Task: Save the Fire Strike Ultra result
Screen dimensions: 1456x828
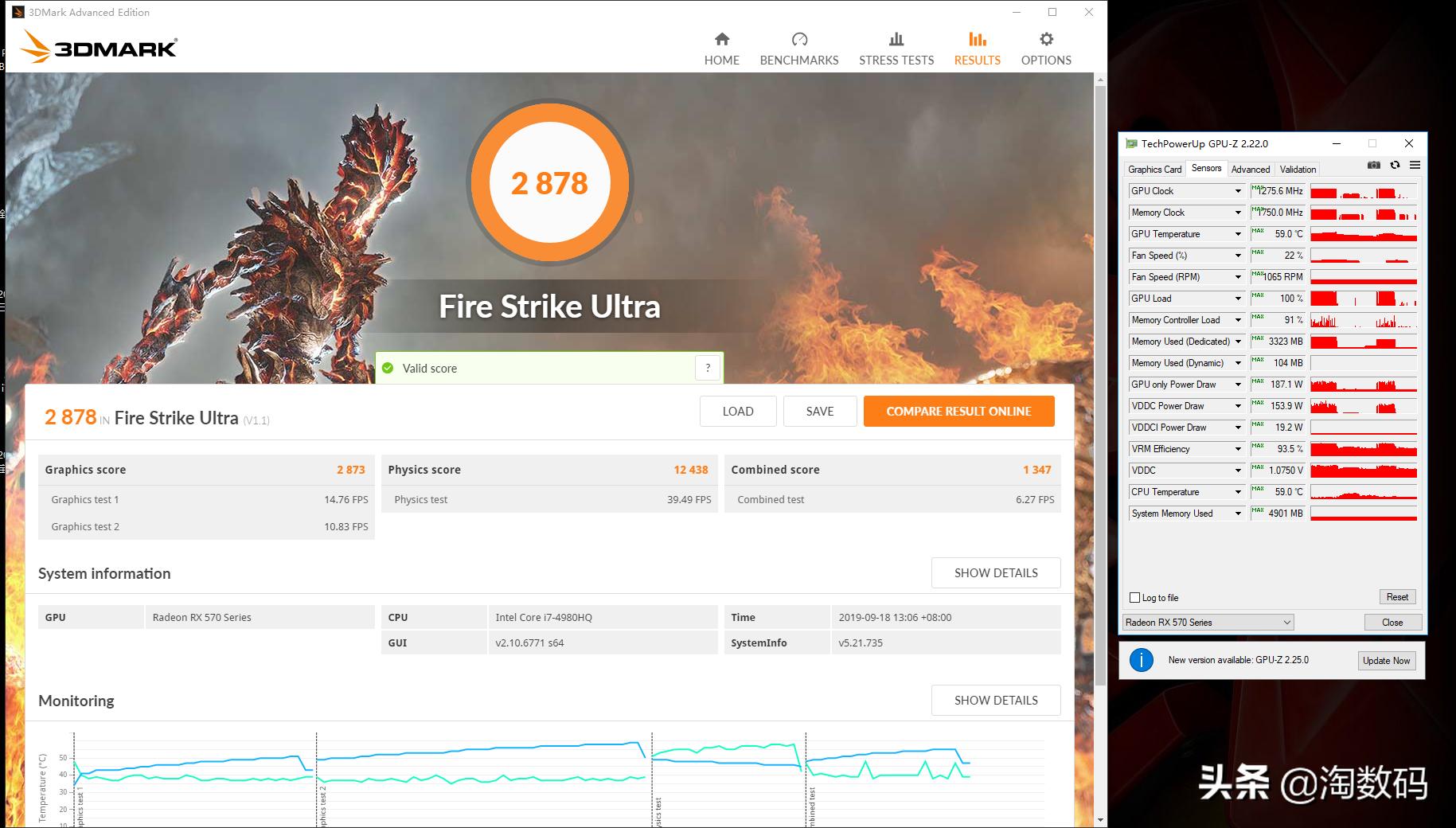Action: pyautogui.click(x=820, y=411)
